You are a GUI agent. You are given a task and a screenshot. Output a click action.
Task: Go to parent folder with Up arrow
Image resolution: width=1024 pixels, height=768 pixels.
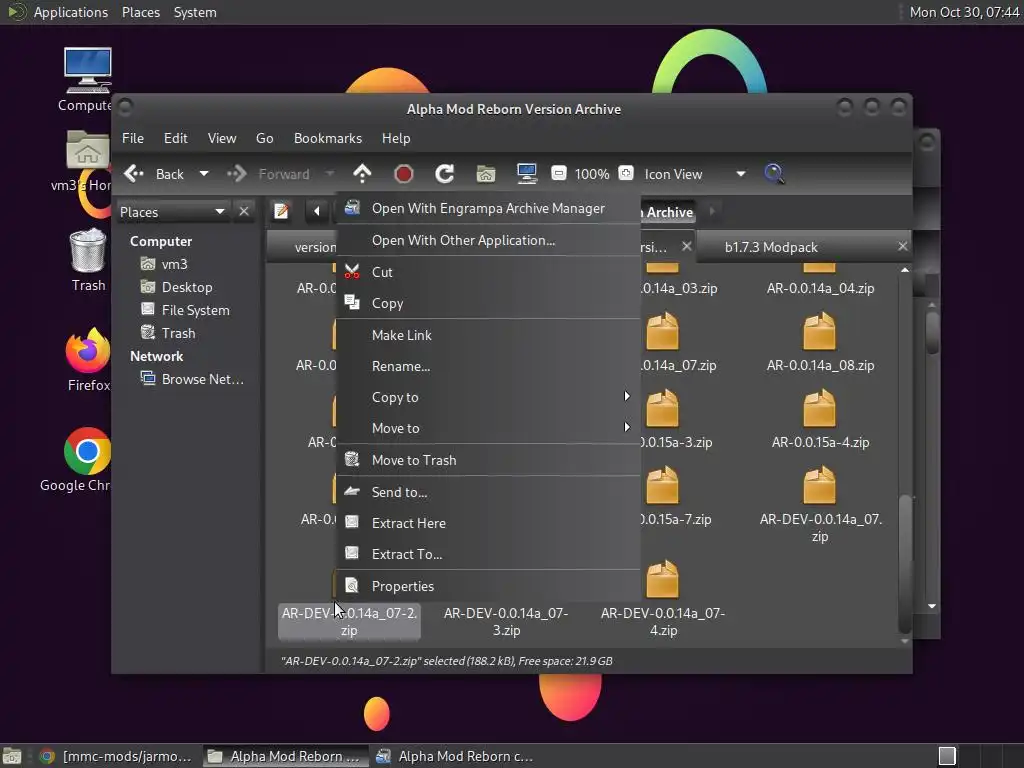point(362,174)
